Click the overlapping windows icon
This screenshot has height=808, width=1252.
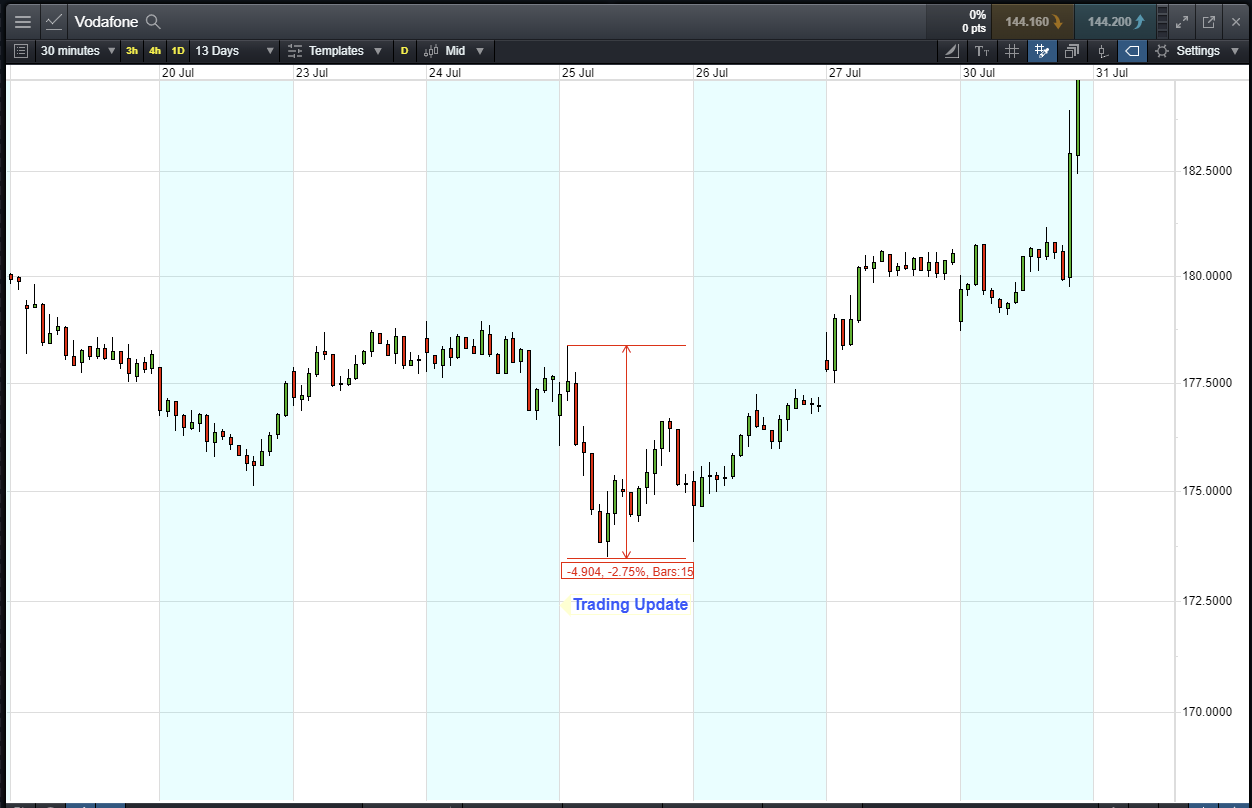coord(1072,51)
